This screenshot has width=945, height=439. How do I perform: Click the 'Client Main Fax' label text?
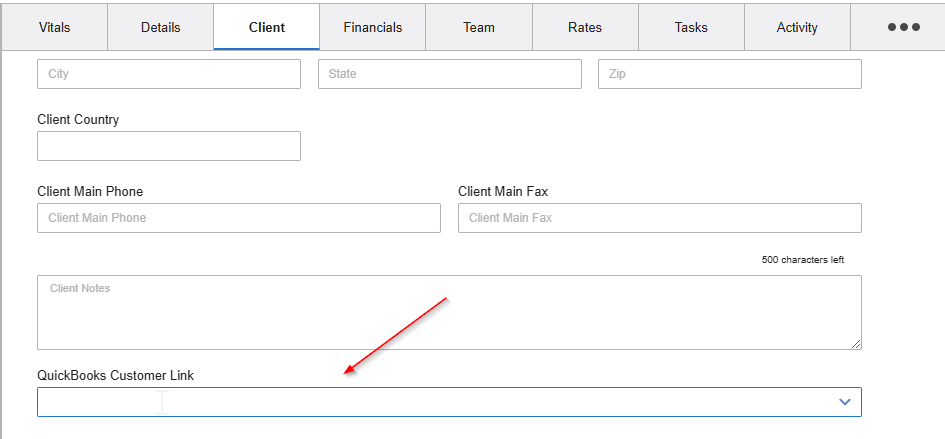tap(503, 191)
